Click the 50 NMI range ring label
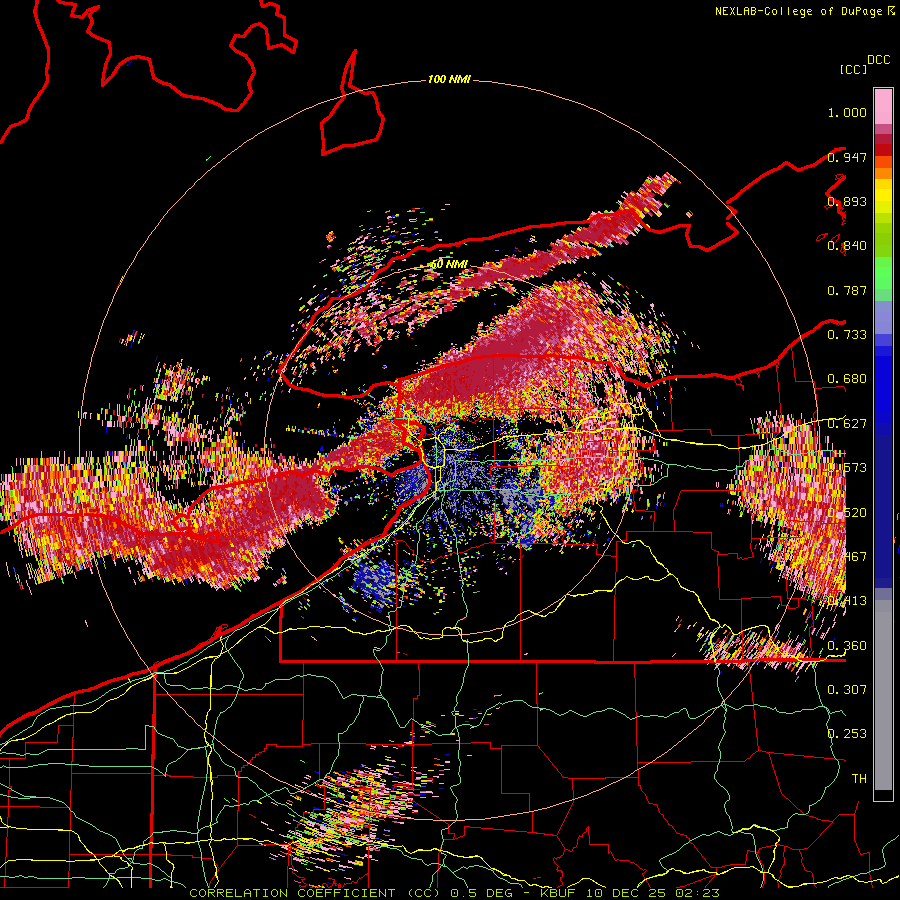 point(449,265)
